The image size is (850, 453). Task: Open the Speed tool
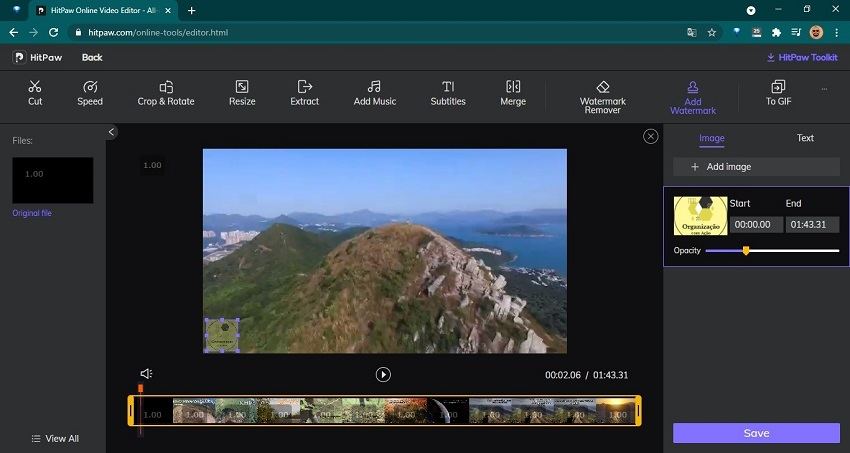90,93
